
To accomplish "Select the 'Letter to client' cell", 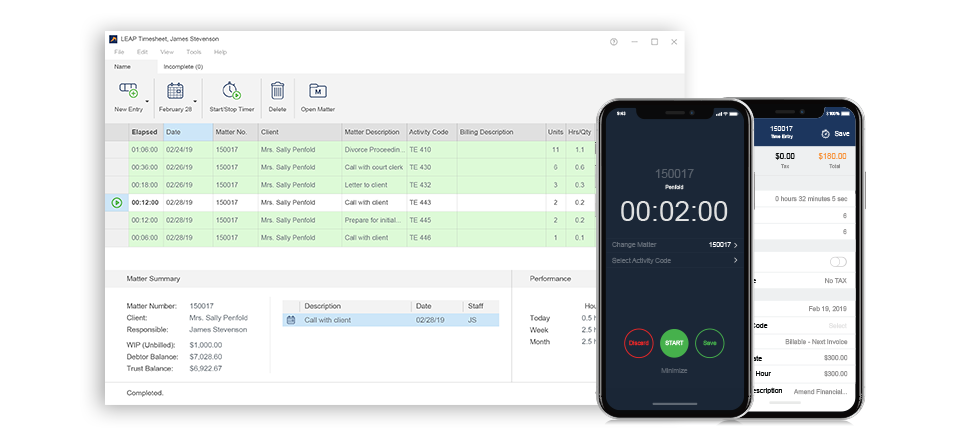I will [374, 185].
